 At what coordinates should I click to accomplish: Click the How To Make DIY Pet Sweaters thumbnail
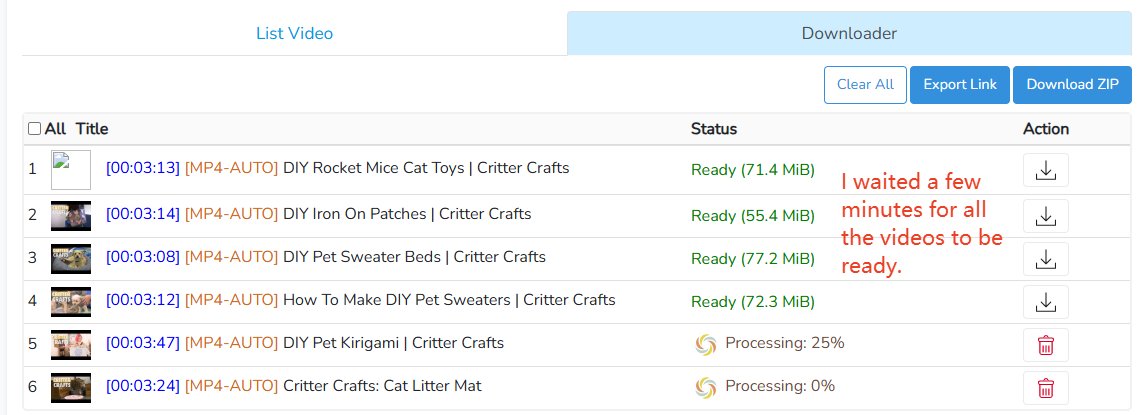pos(71,302)
